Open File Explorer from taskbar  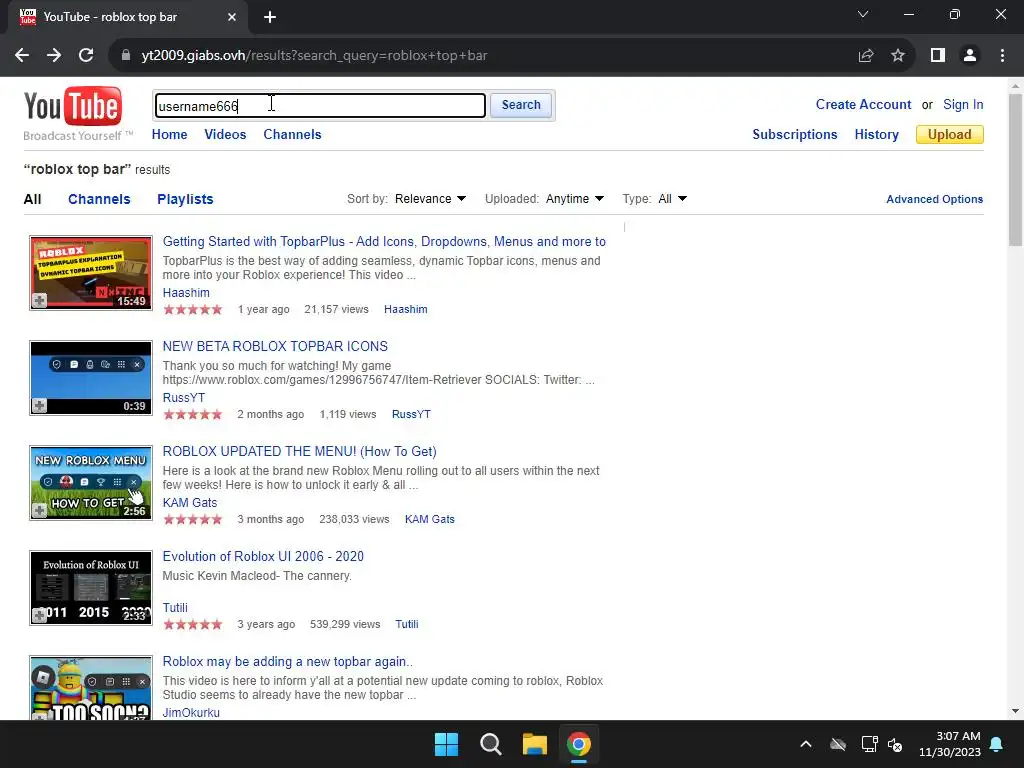point(534,744)
